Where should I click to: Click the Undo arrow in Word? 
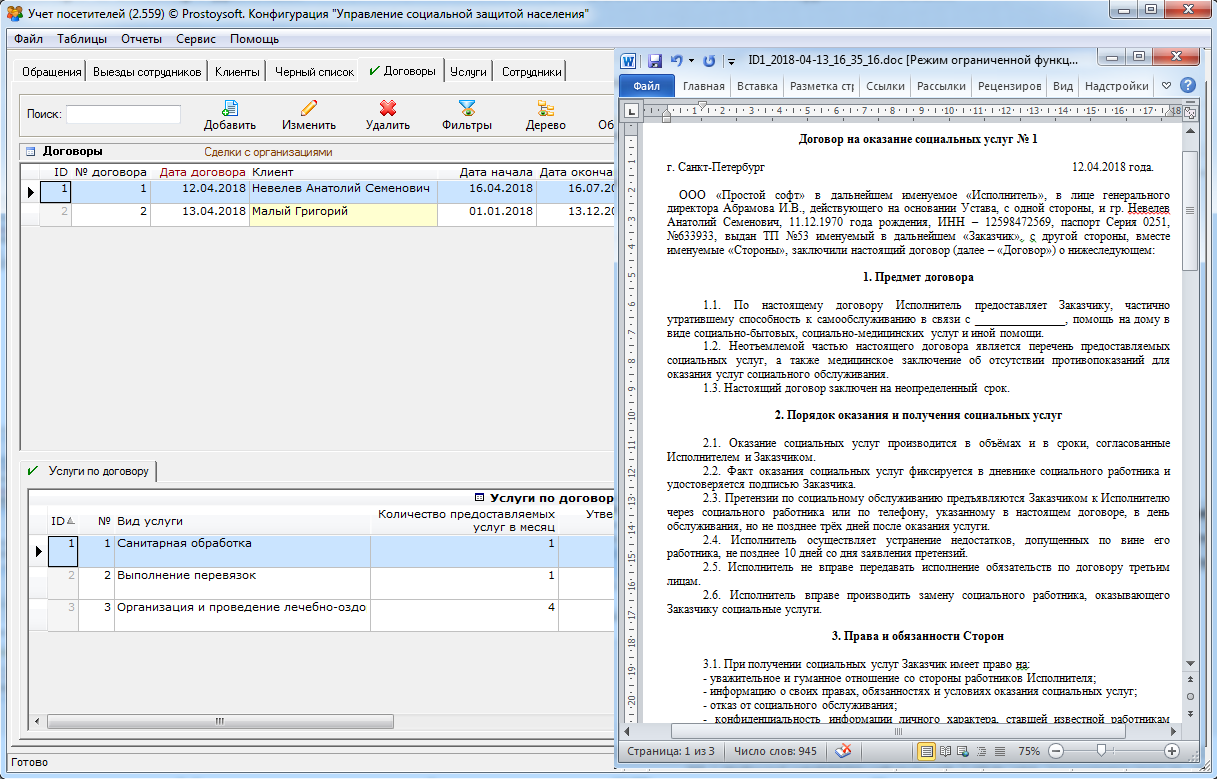pos(677,60)
